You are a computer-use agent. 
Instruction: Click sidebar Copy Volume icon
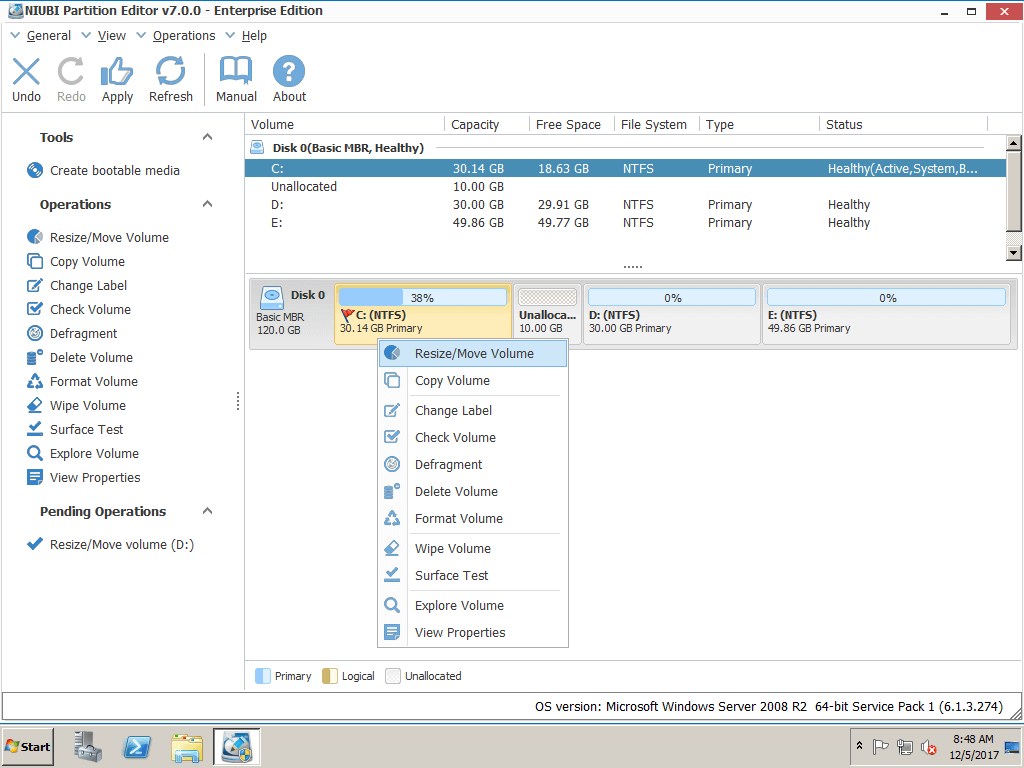(x=35, y=261)
